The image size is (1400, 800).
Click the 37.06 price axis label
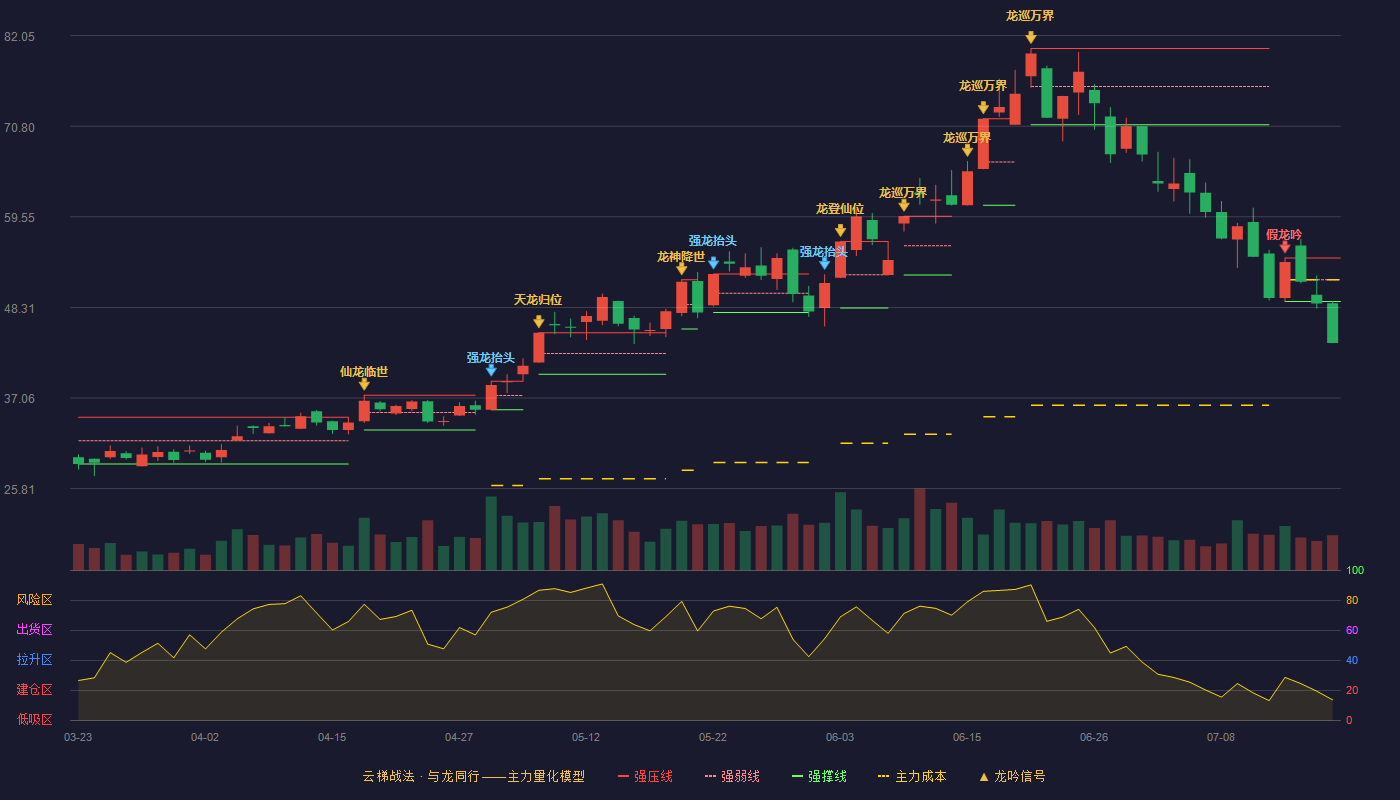20,398
